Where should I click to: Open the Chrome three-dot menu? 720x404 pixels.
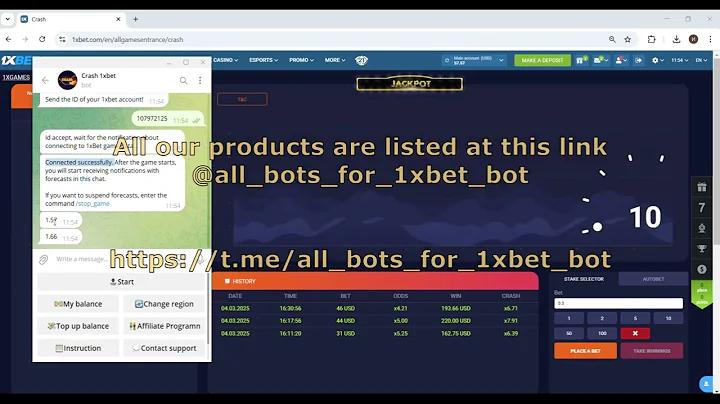pyautogui.click(x=710, y=39)
